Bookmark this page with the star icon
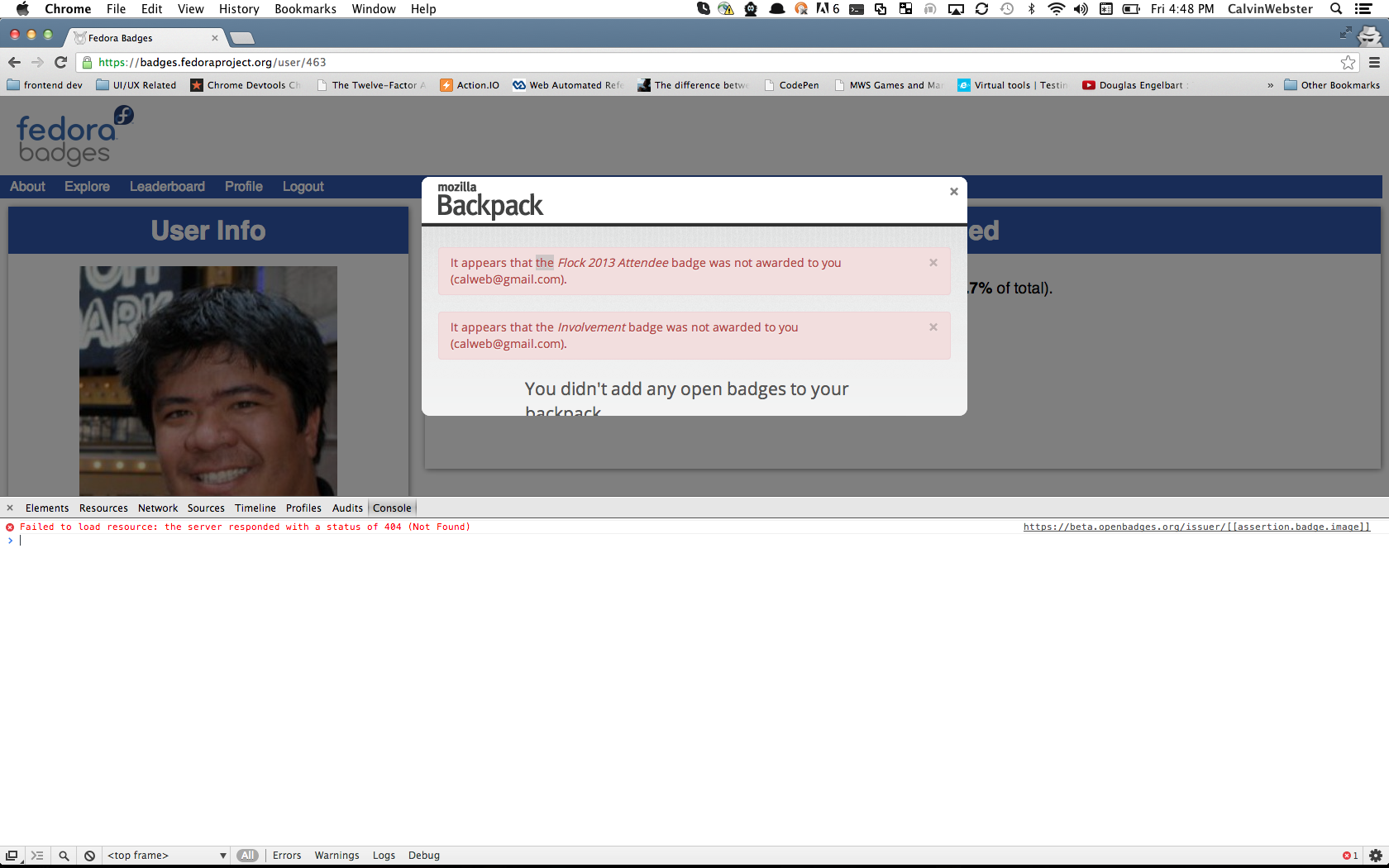Screen dimensions: 1389x868 (1348, 62)
